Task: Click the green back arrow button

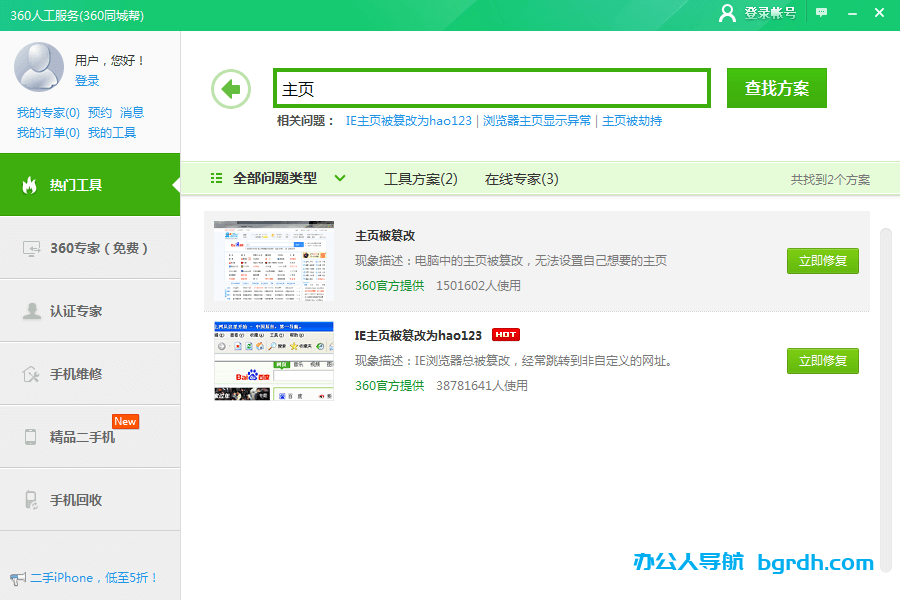Action: click(x=230, y=88)
